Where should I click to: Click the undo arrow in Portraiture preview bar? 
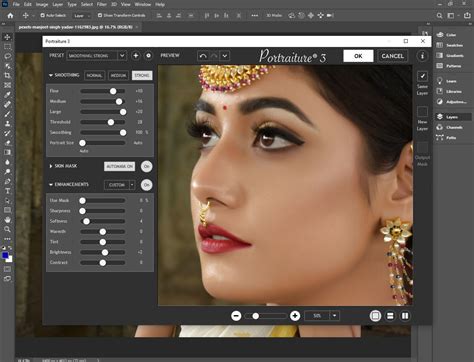(203, 56)
